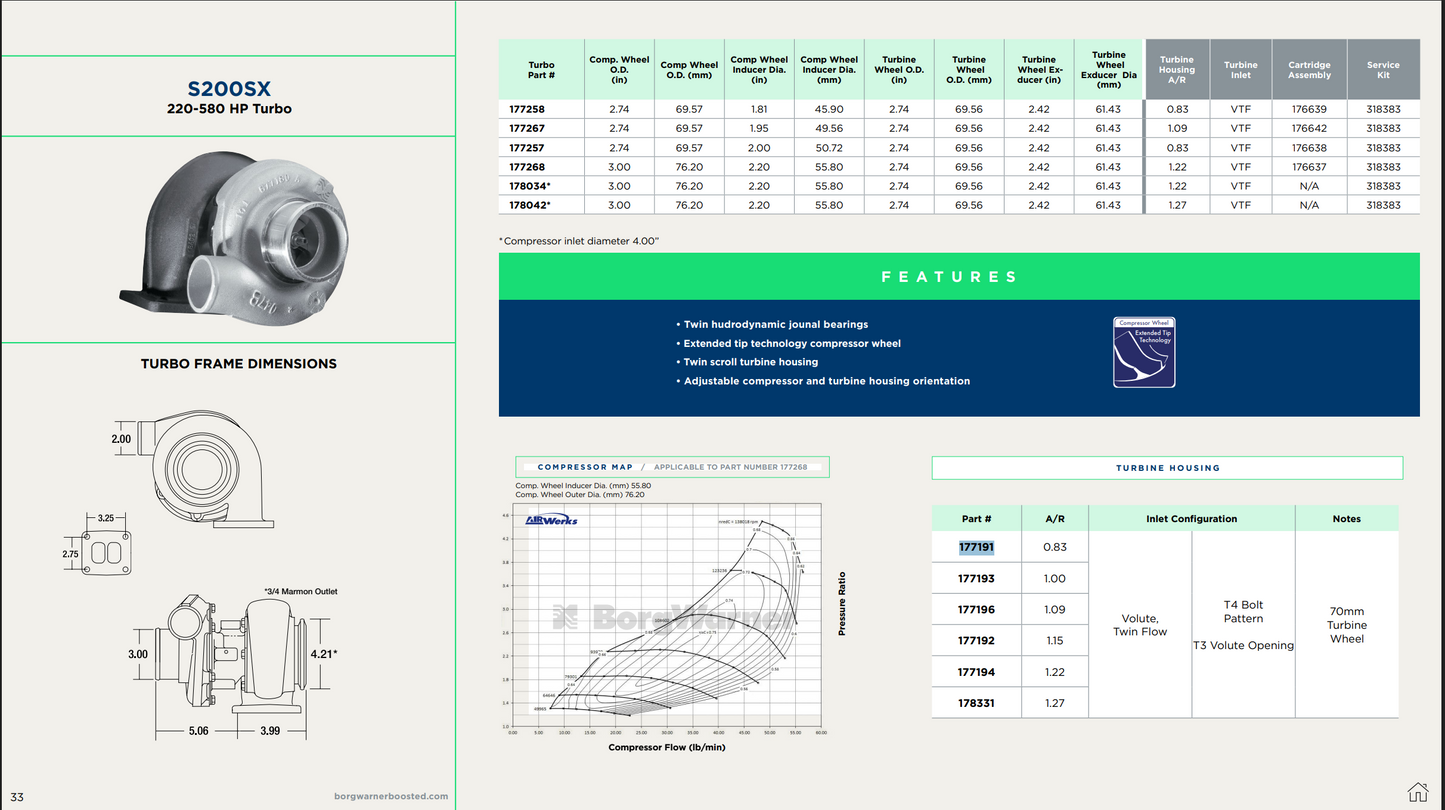Image resolution: width=1445 pixels, height=810 pixels.
Task: Click the TURBINE HOUSING section label
Action: point(1168,468)
